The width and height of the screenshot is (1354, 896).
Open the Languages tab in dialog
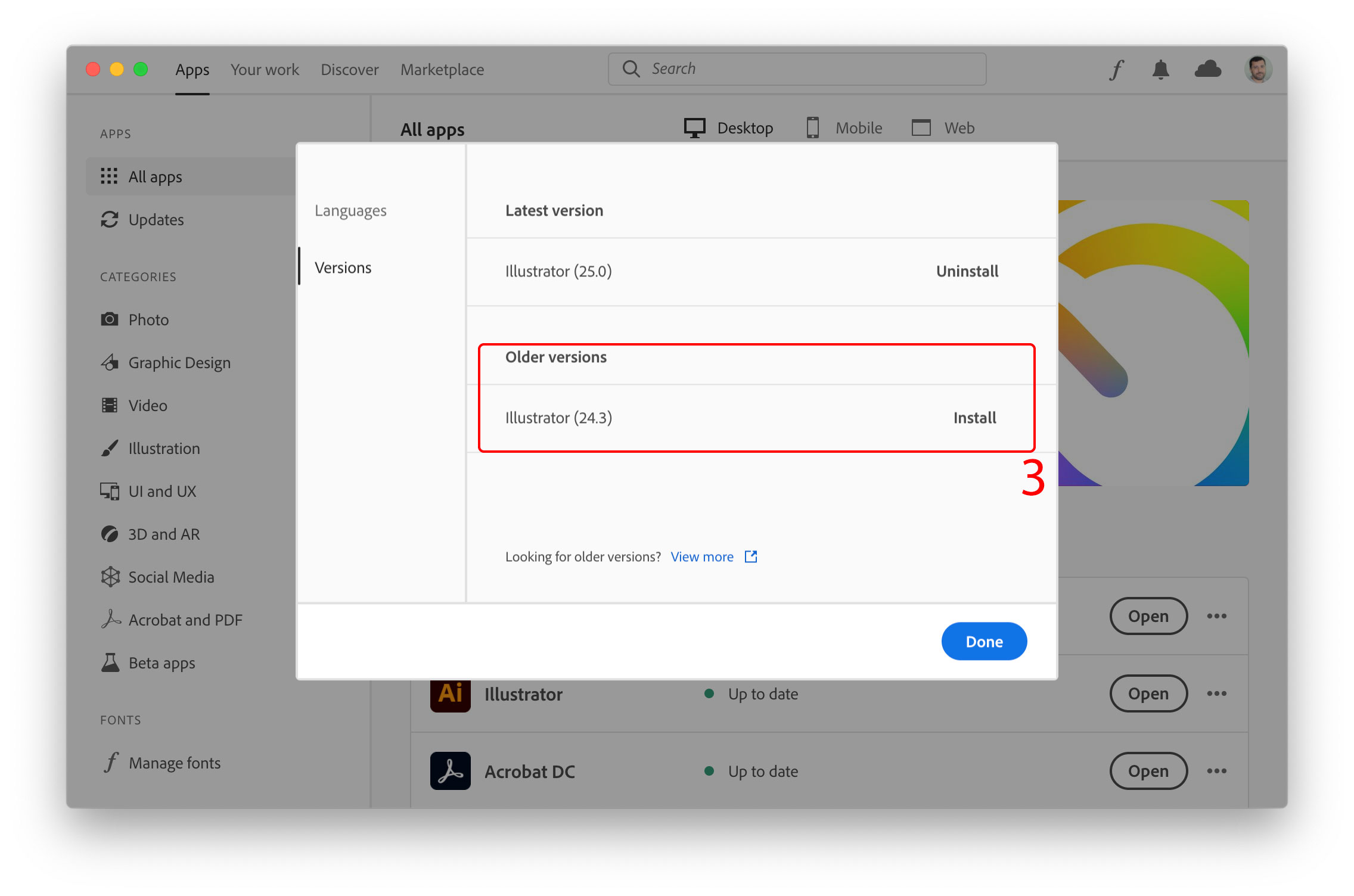pyautogui.click(x=352, y=209)
